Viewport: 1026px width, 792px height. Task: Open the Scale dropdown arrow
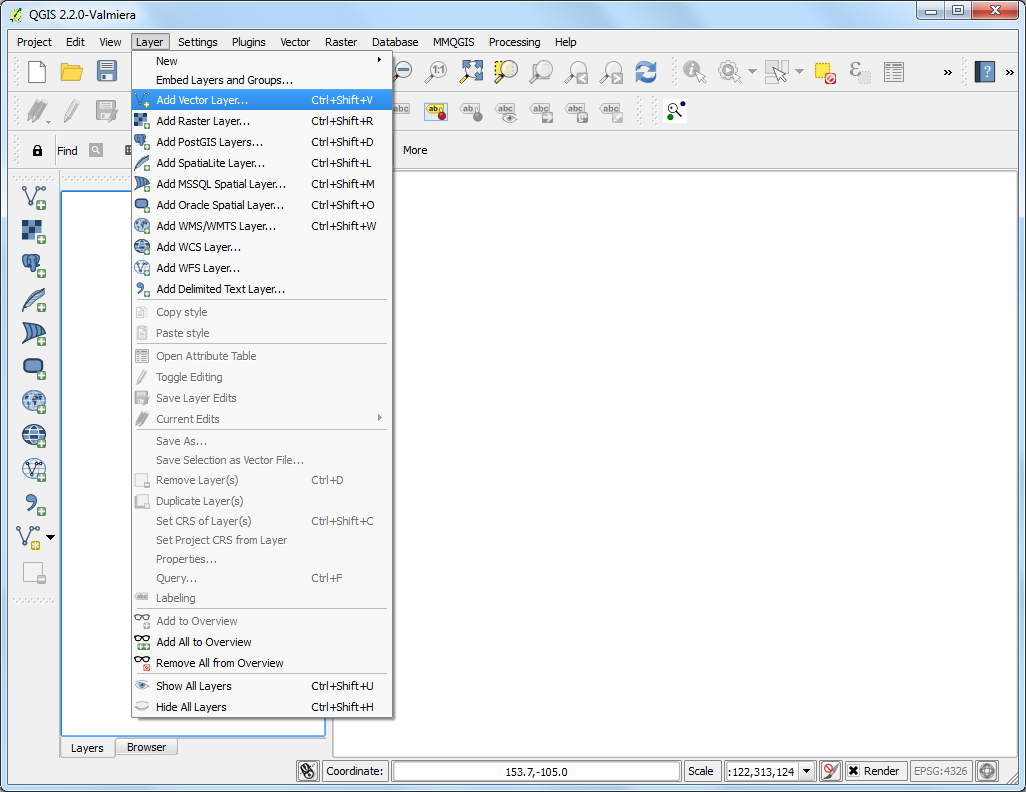[x=807, y=771]
